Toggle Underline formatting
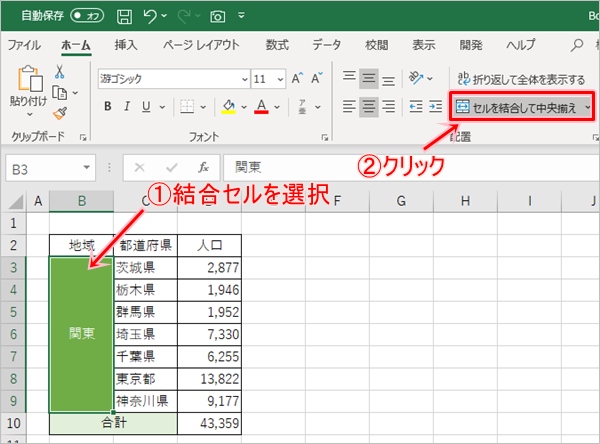 [146, 106]
